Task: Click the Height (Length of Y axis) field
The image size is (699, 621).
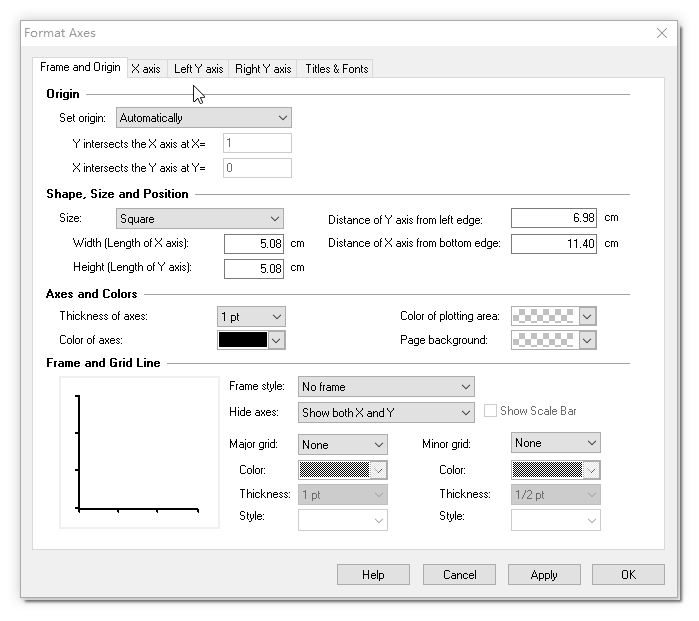Action: 254,269
